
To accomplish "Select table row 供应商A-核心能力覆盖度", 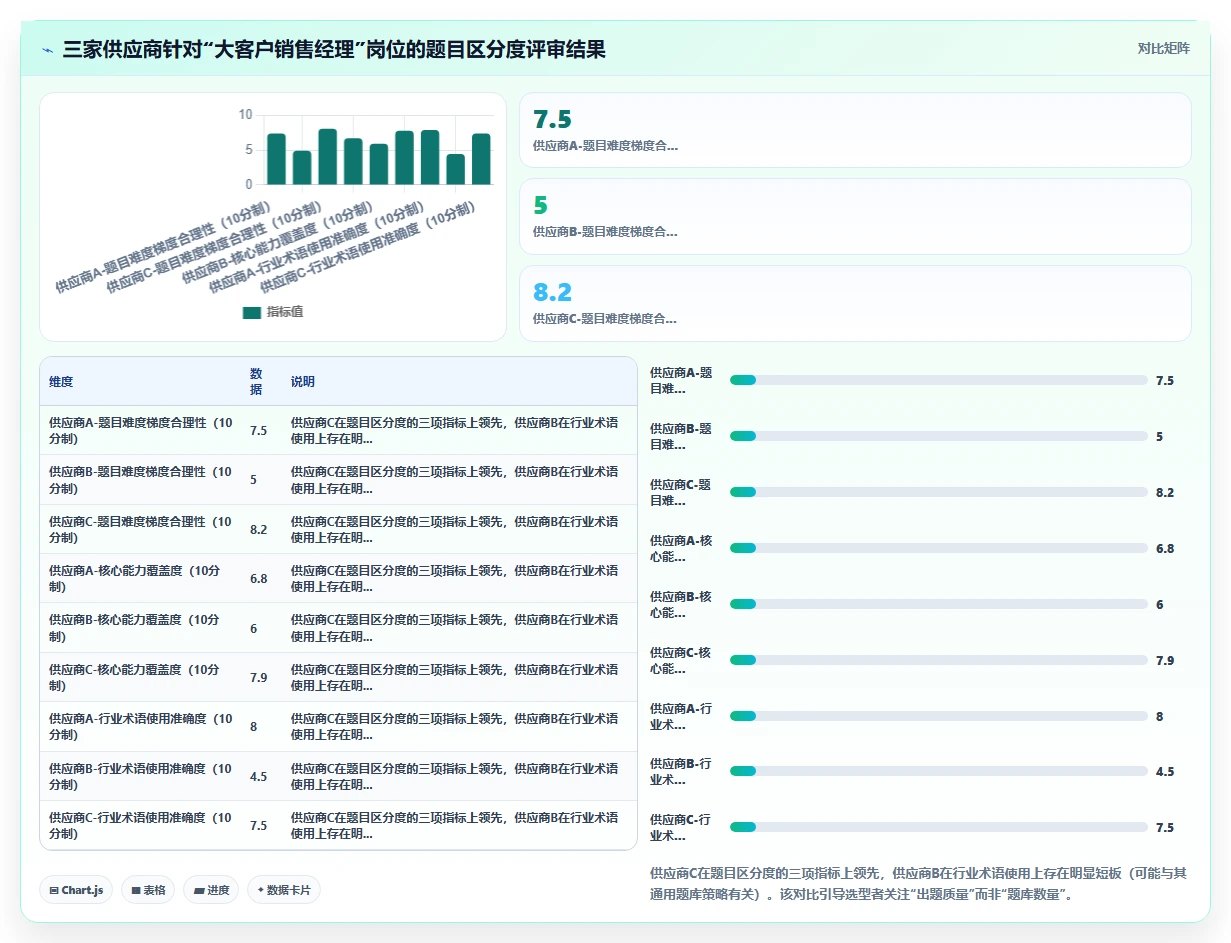I will tap(338, 579).
